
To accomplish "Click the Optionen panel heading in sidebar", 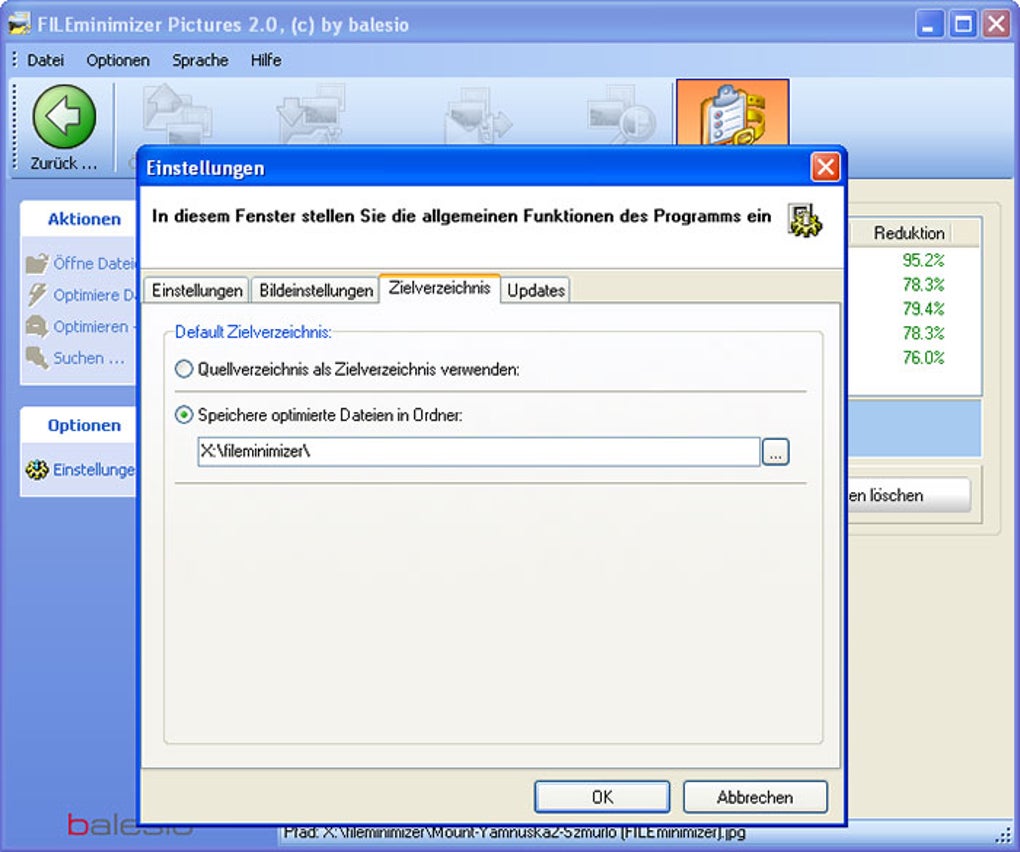I will [x=85, y=425].
